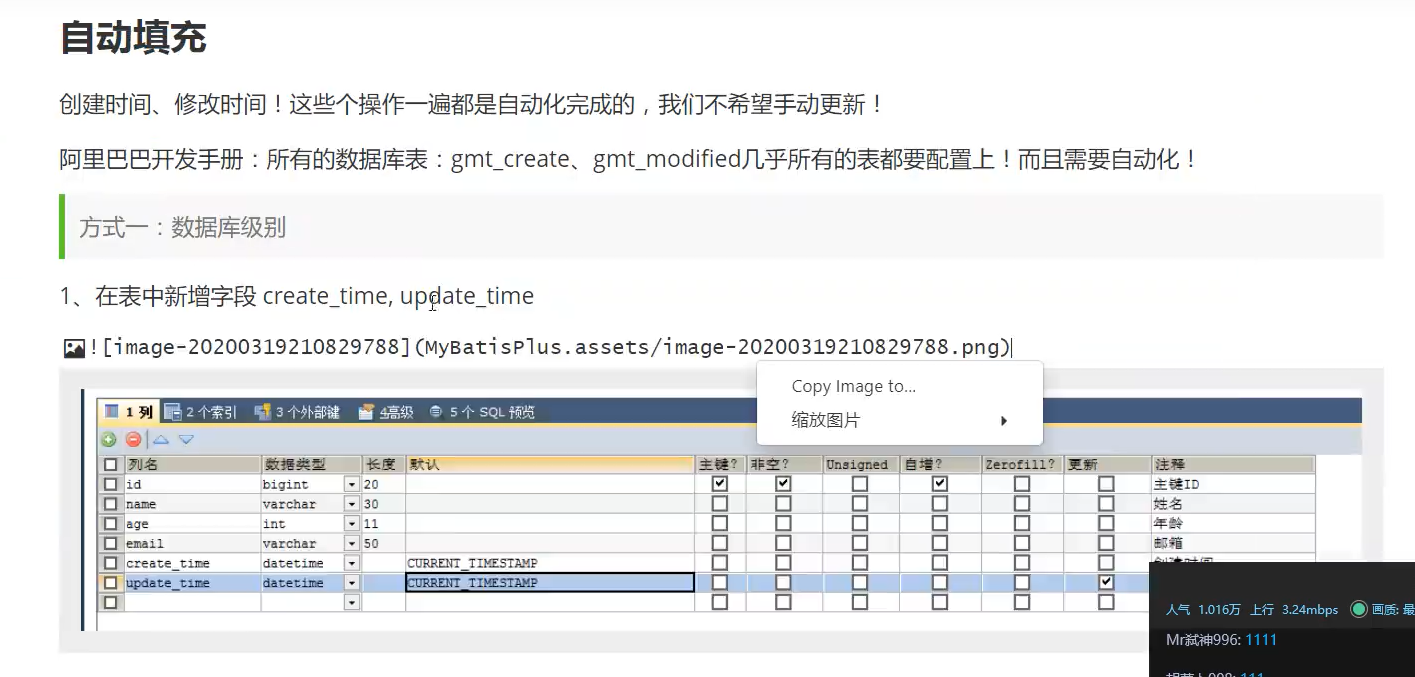Click the green status circle near 画质
Screen dimensions: 1415x677
pyautogui.click(x=1358, y=609)
